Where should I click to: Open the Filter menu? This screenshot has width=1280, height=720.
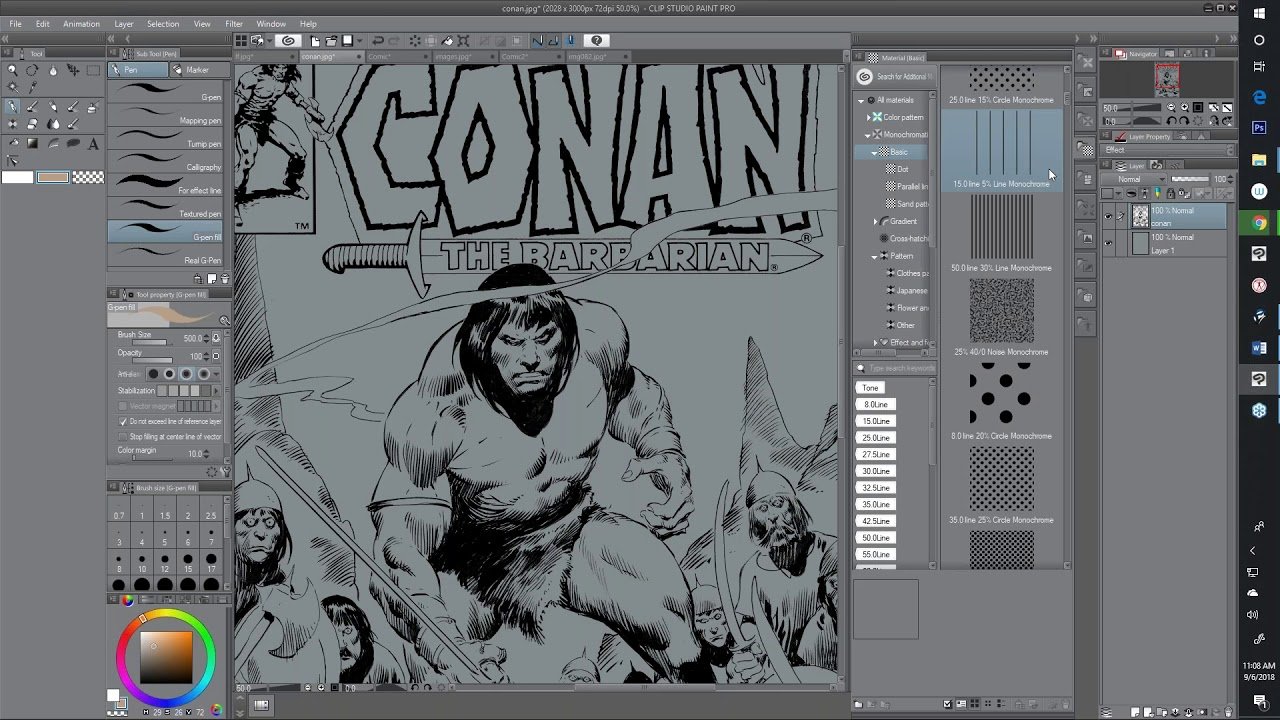point(234,23)
